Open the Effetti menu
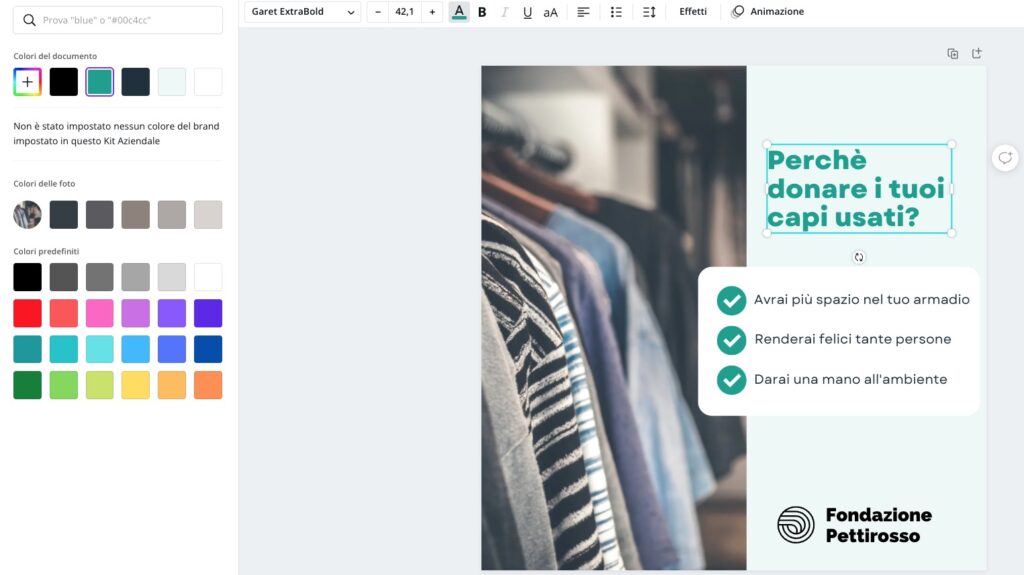1024x575 pixels. tap(693, 12)
